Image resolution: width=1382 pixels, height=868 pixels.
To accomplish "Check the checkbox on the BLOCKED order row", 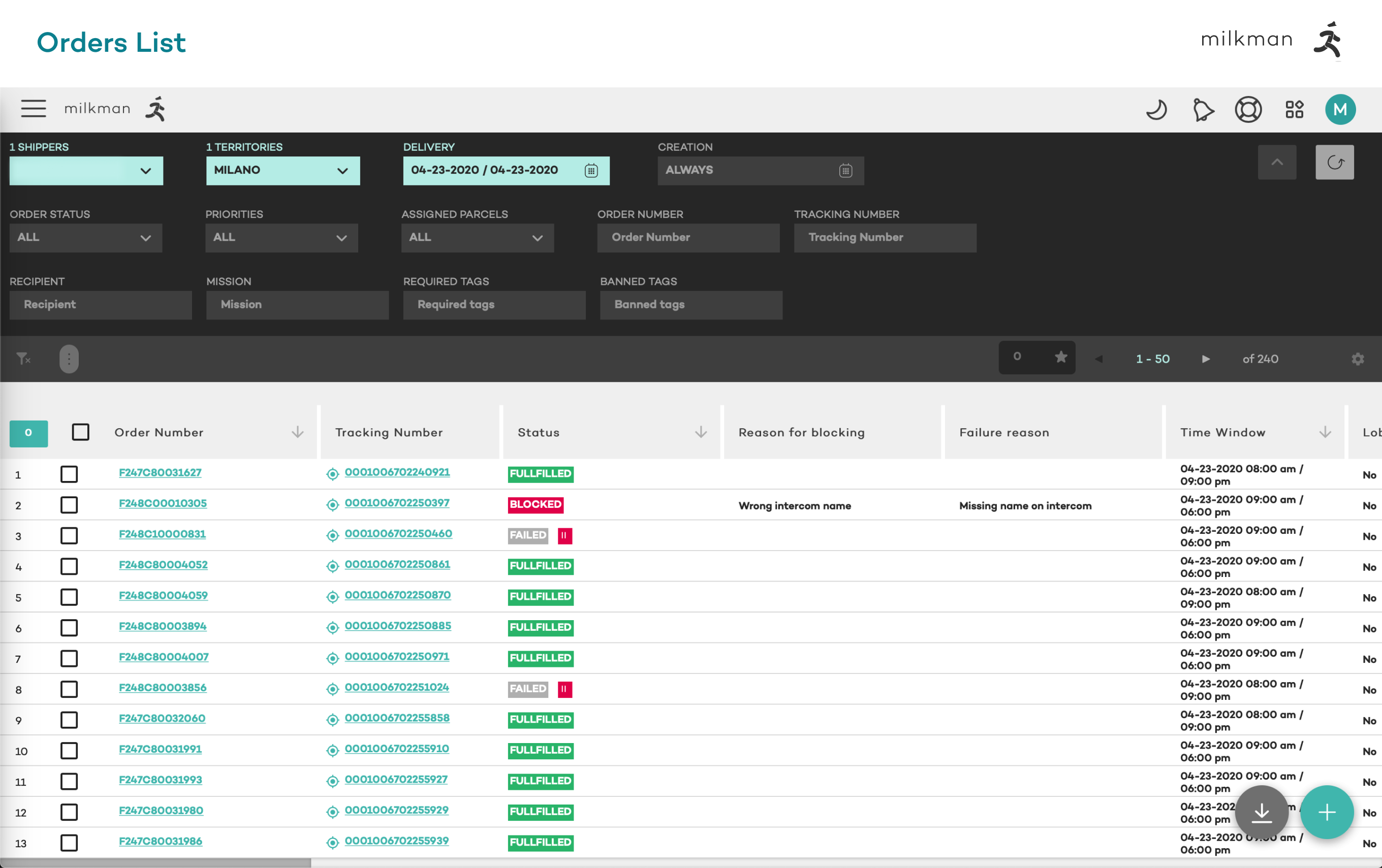I will pos(70,505).
